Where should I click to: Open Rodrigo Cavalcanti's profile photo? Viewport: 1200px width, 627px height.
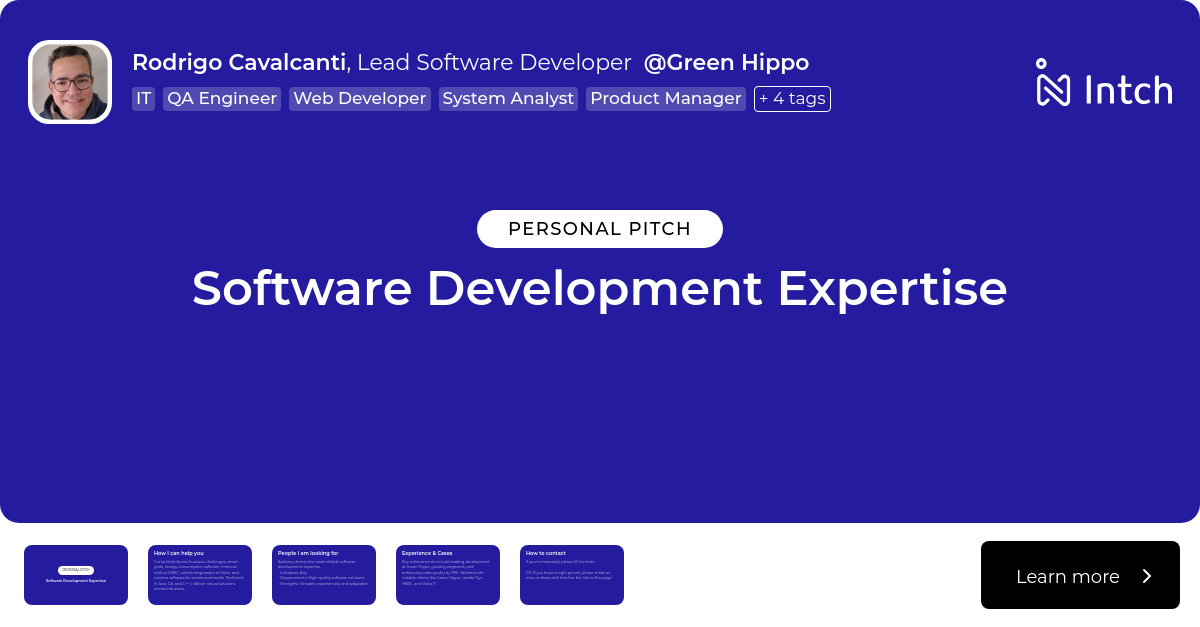[x=70, y=82]
